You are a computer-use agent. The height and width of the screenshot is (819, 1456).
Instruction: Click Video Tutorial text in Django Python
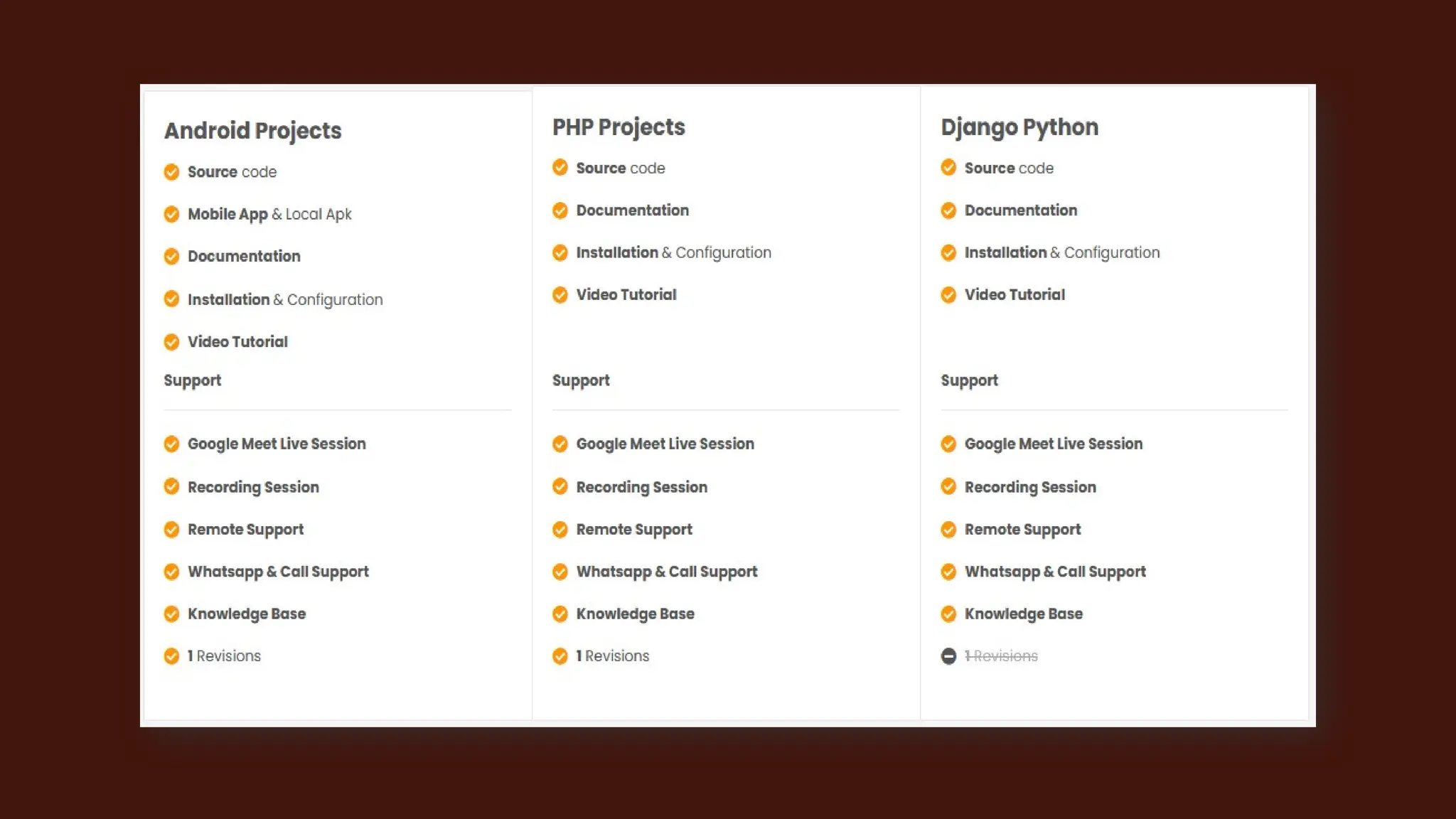coord(1015,294)
